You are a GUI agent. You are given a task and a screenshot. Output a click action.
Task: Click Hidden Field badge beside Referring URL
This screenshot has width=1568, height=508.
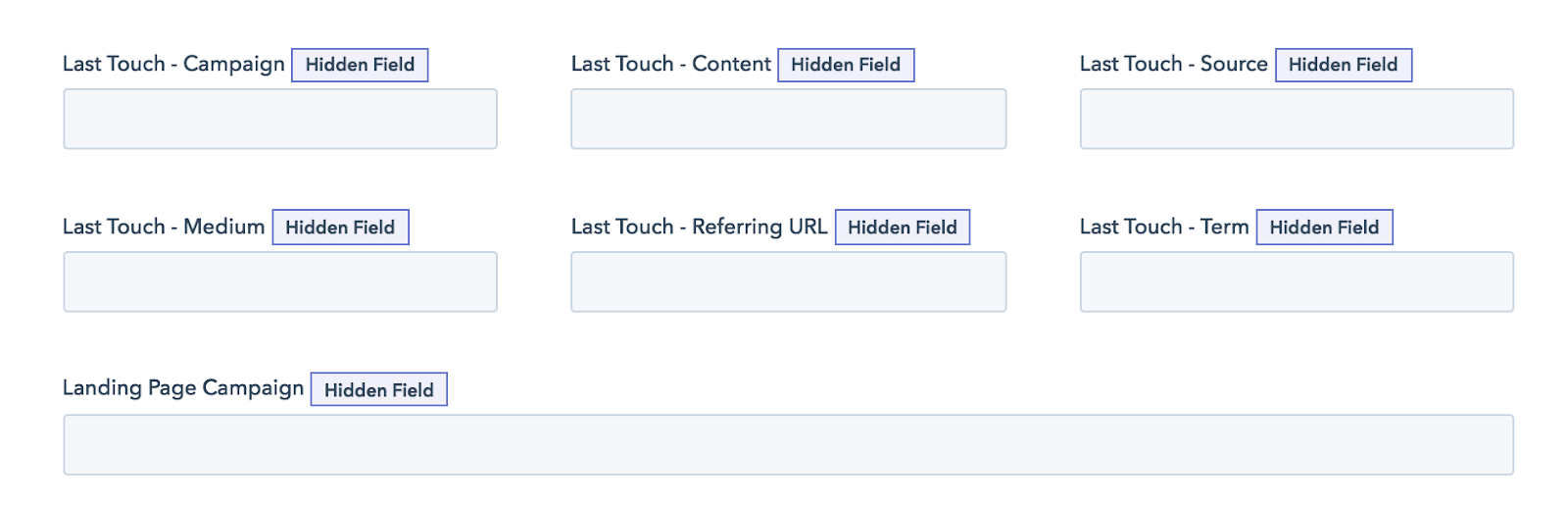point(902,228)
